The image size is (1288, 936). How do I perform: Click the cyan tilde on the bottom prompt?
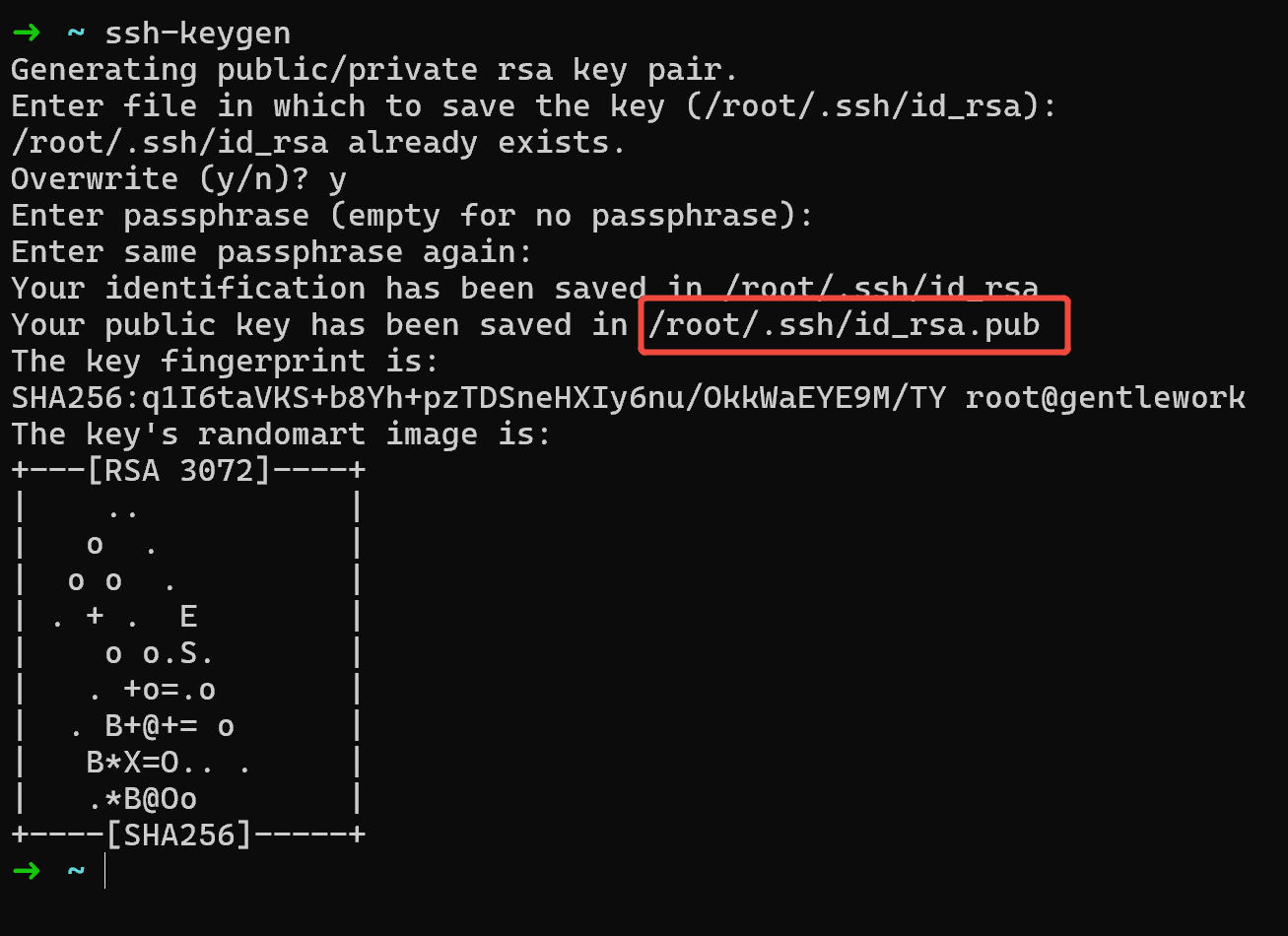[76, 871]
